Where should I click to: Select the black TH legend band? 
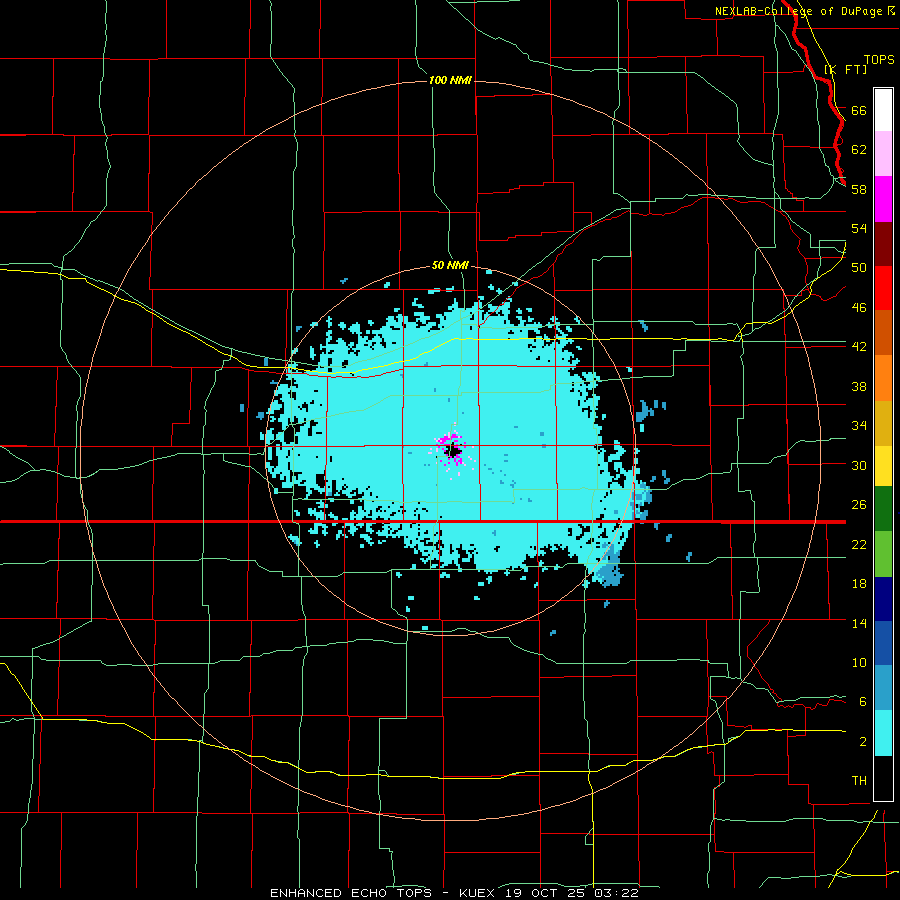883,778
